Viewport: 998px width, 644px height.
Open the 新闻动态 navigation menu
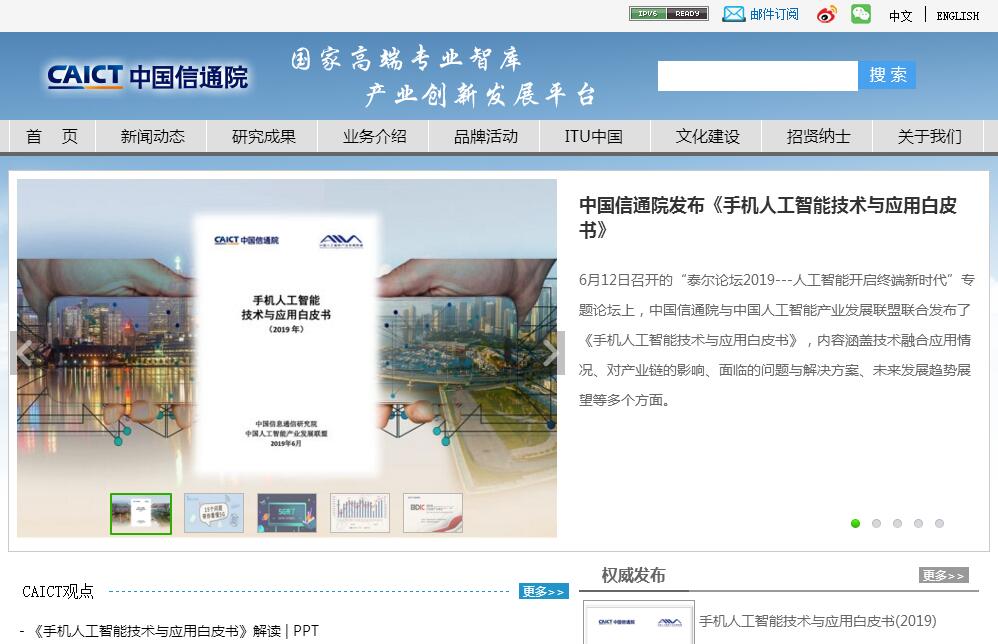click(x=152, y=137)
